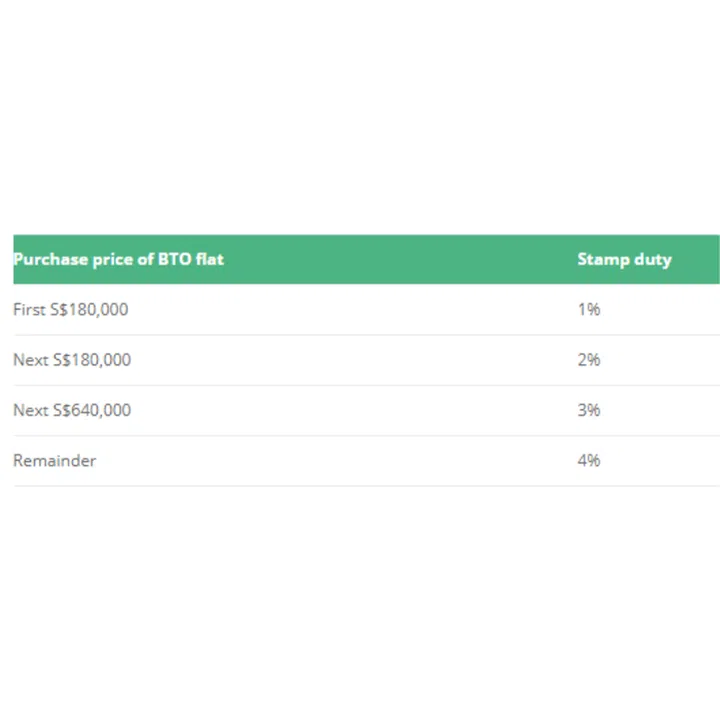Click the word 'duty' in the header
This screenshot has height=720, width=720.
click(x=652, y=259)
